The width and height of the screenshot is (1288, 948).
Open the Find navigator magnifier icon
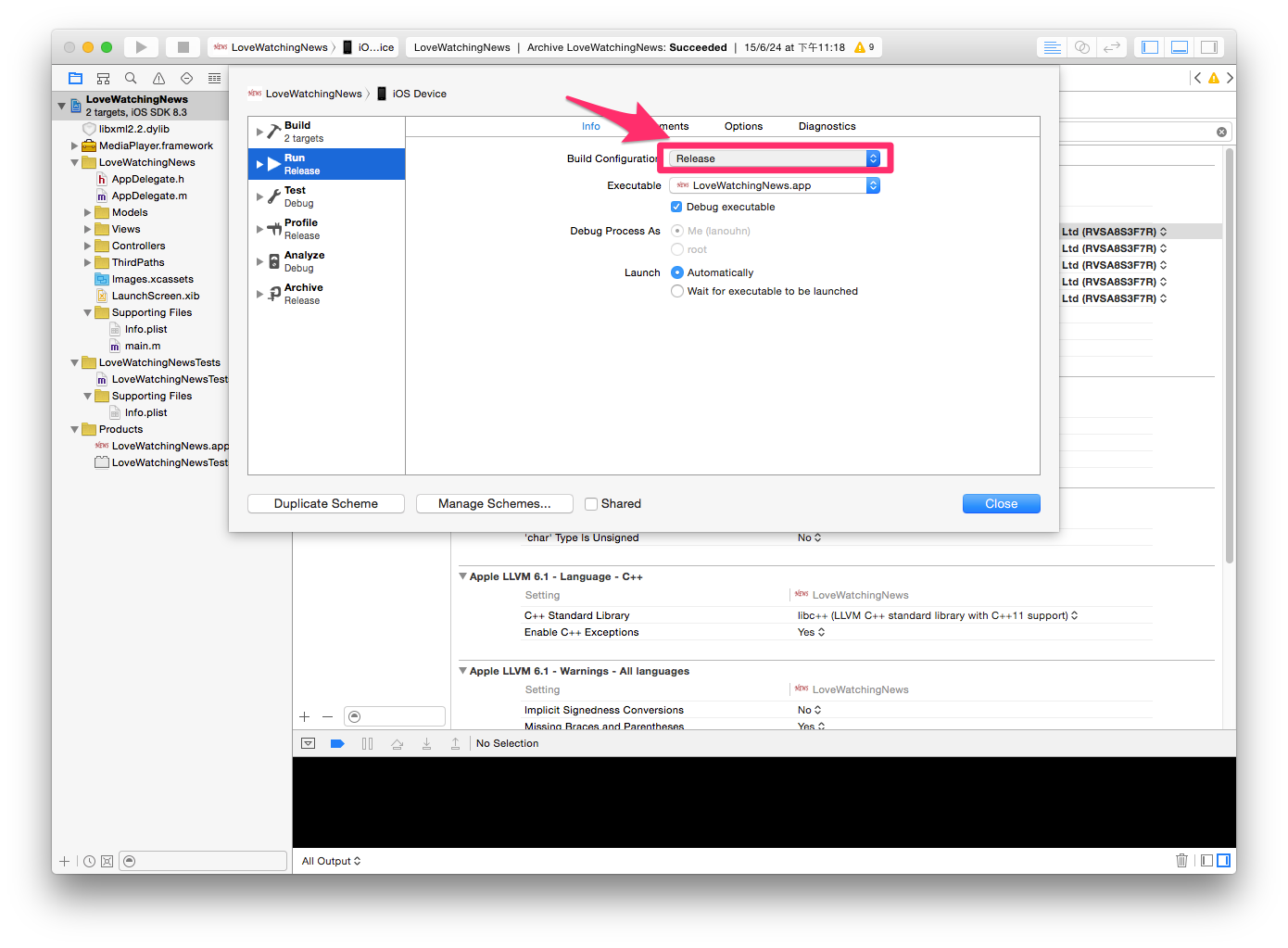click(x=131, y=78)
